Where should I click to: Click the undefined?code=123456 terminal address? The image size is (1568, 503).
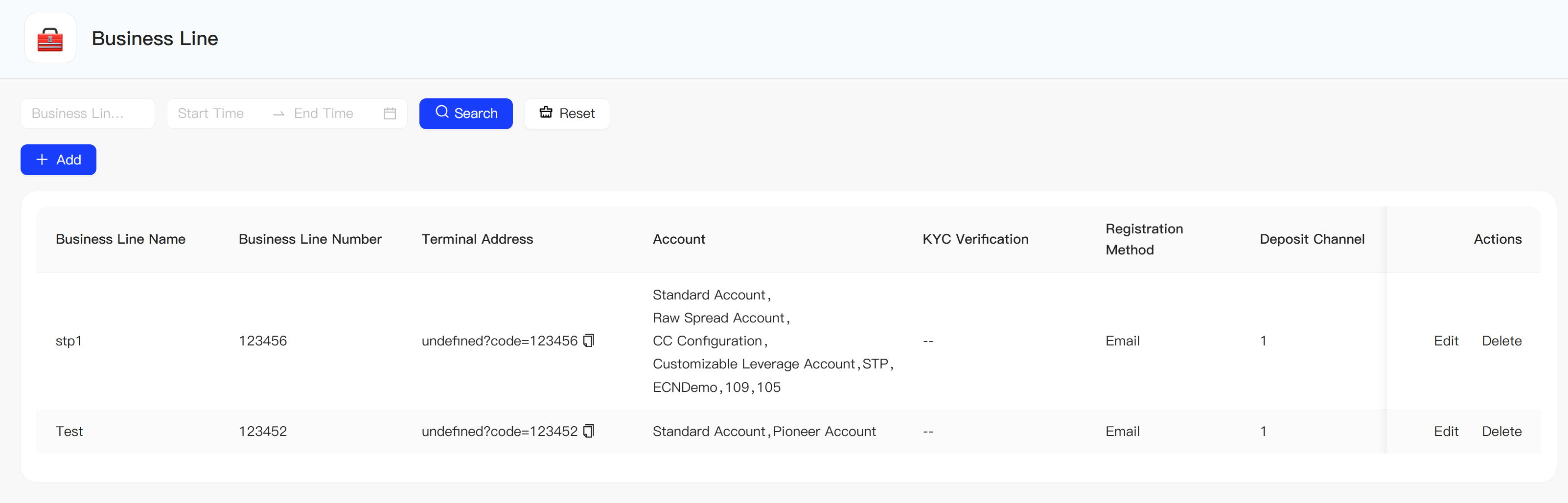click(x=499, y=341)
